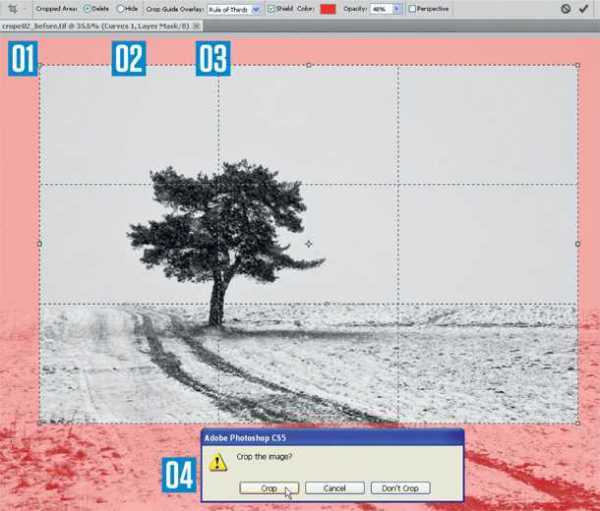Select the Hide cropped area option
This screenshot has height=511, width=600.
coord(121,8)
